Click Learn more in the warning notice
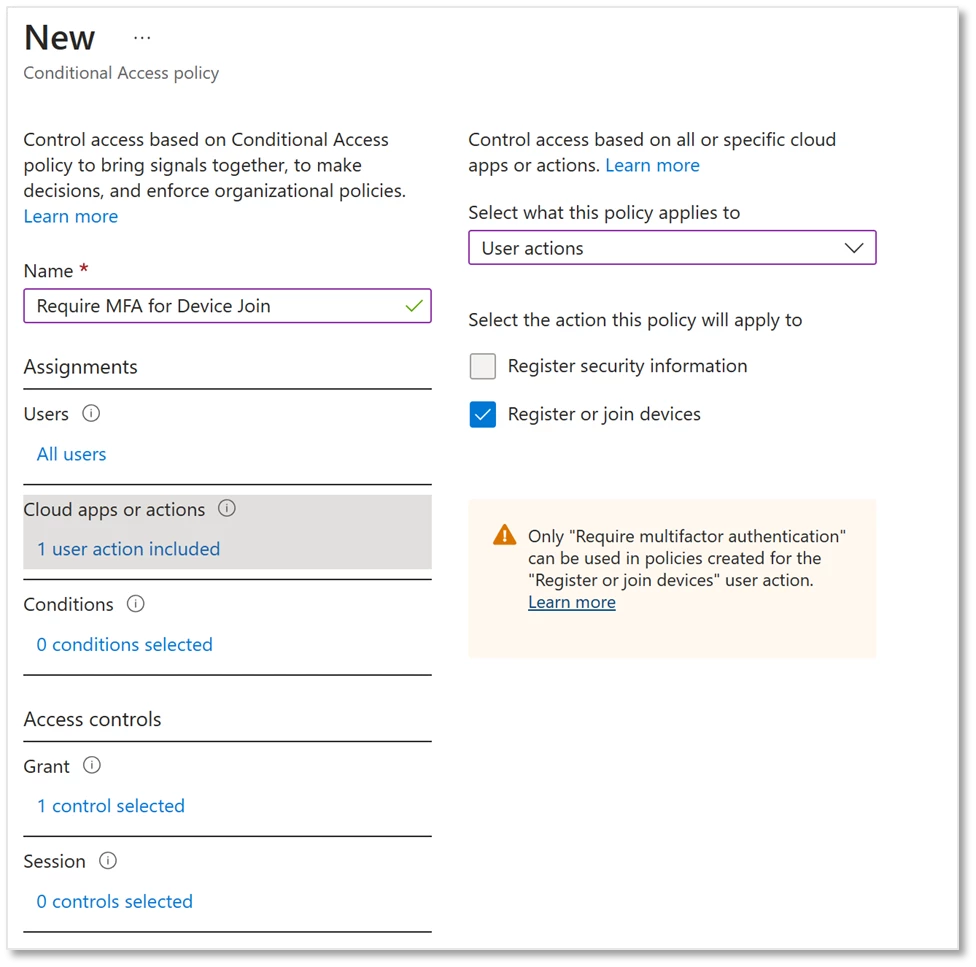This screenshot has height=967, width=976. click(571, 601)
